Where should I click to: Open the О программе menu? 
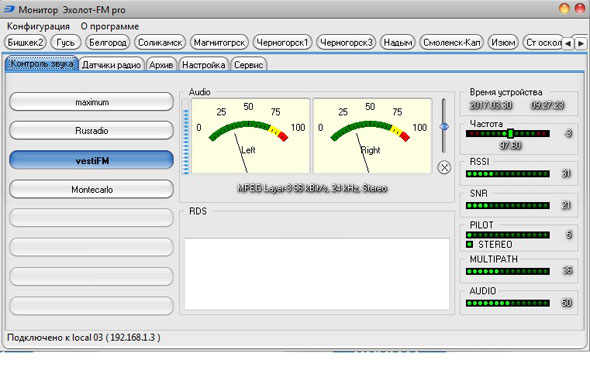pyautogui.click(x=110, y=26)
